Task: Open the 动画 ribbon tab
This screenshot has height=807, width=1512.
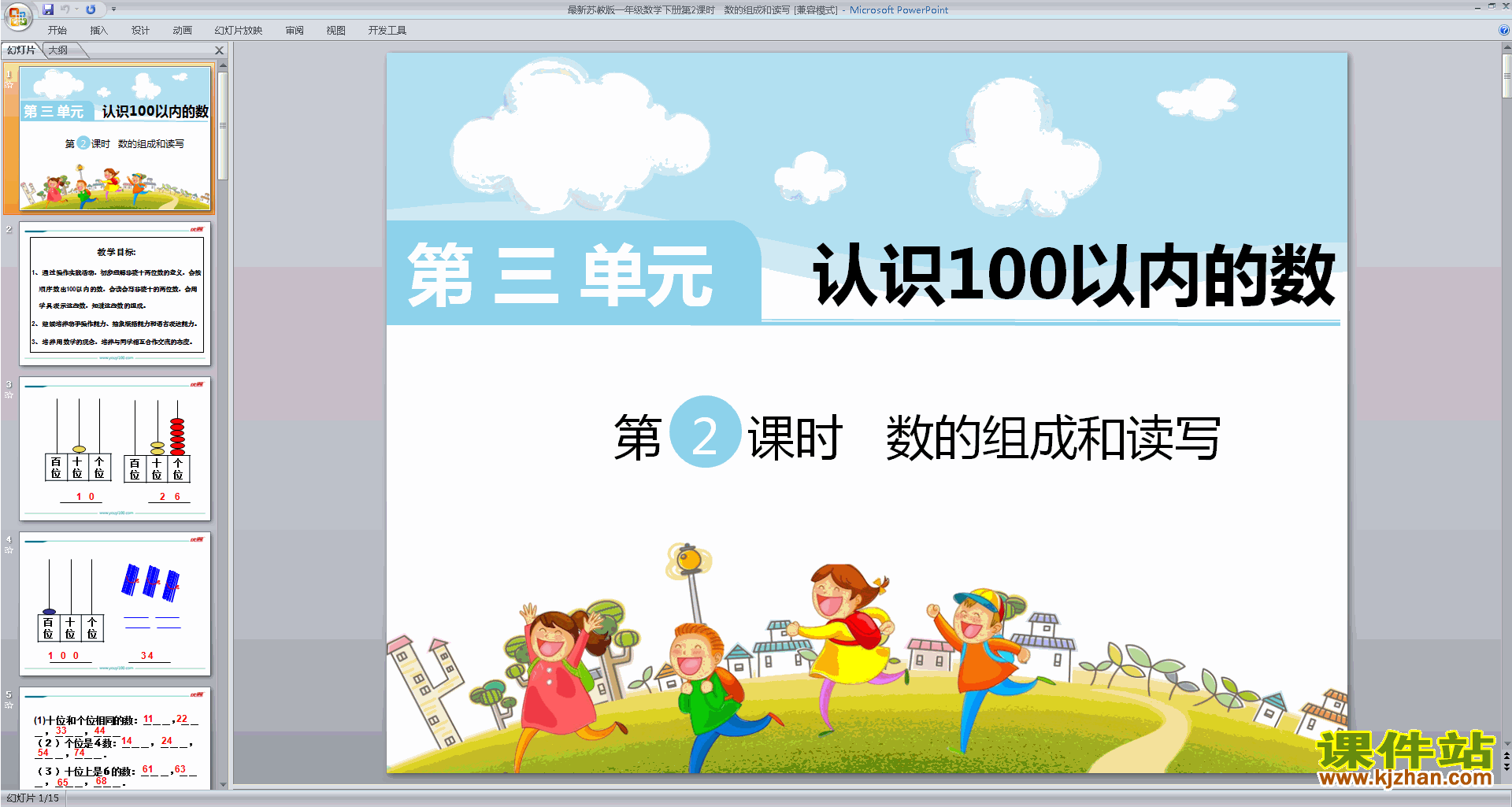Action: pos(182,31)
